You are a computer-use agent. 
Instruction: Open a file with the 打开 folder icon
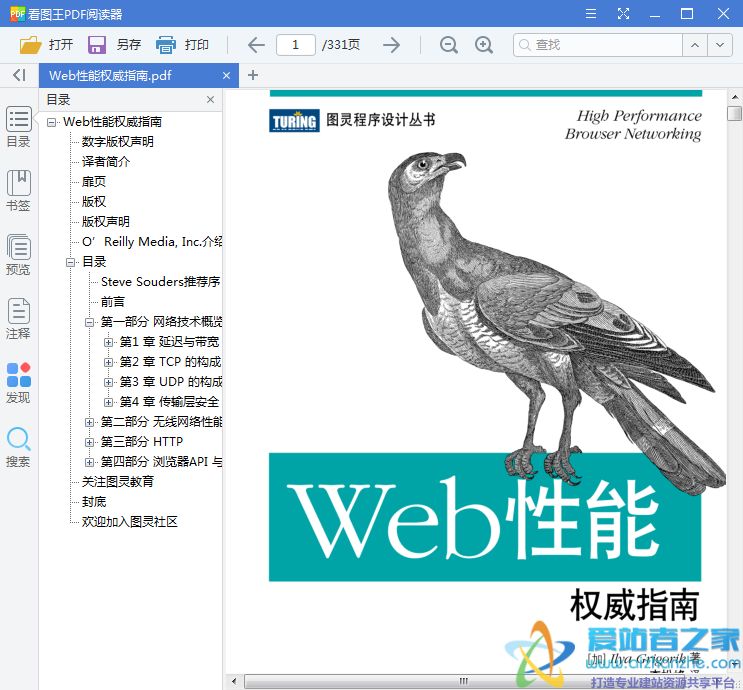click(30, 45)
